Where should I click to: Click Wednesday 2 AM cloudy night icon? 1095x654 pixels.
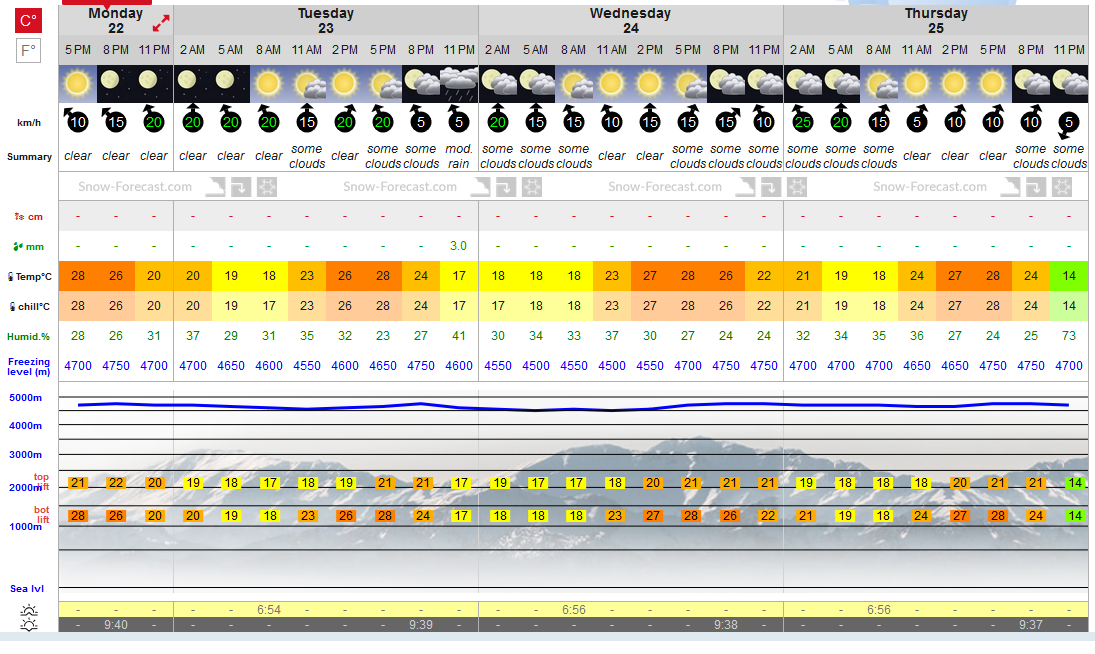498,84
